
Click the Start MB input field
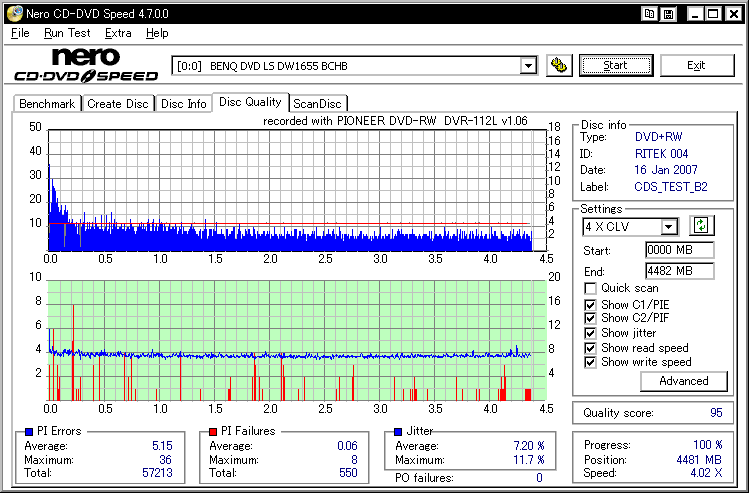pos(680,250)
